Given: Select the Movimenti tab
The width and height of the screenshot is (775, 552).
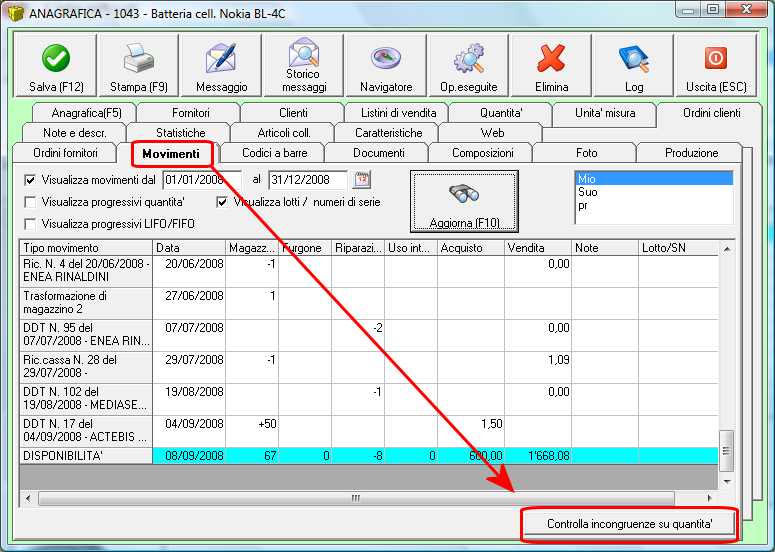Looking at the screenshot, I should click(171, 154).
